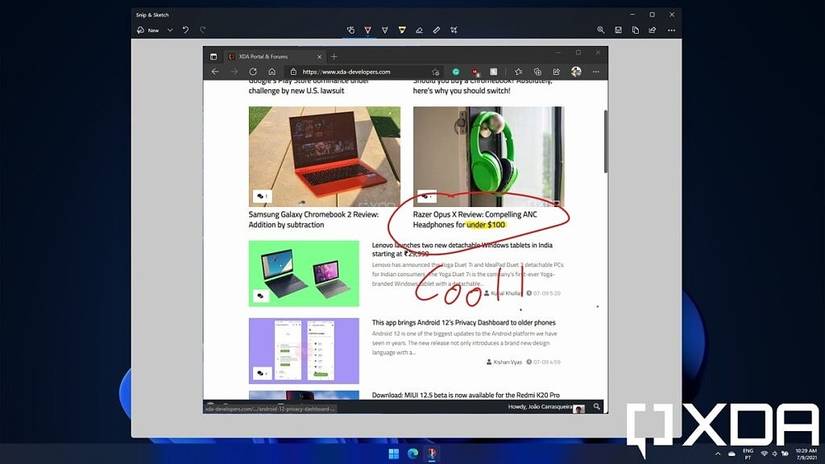Click the Android 12 Privacy Dashboard headline

(x=464, y=322)
